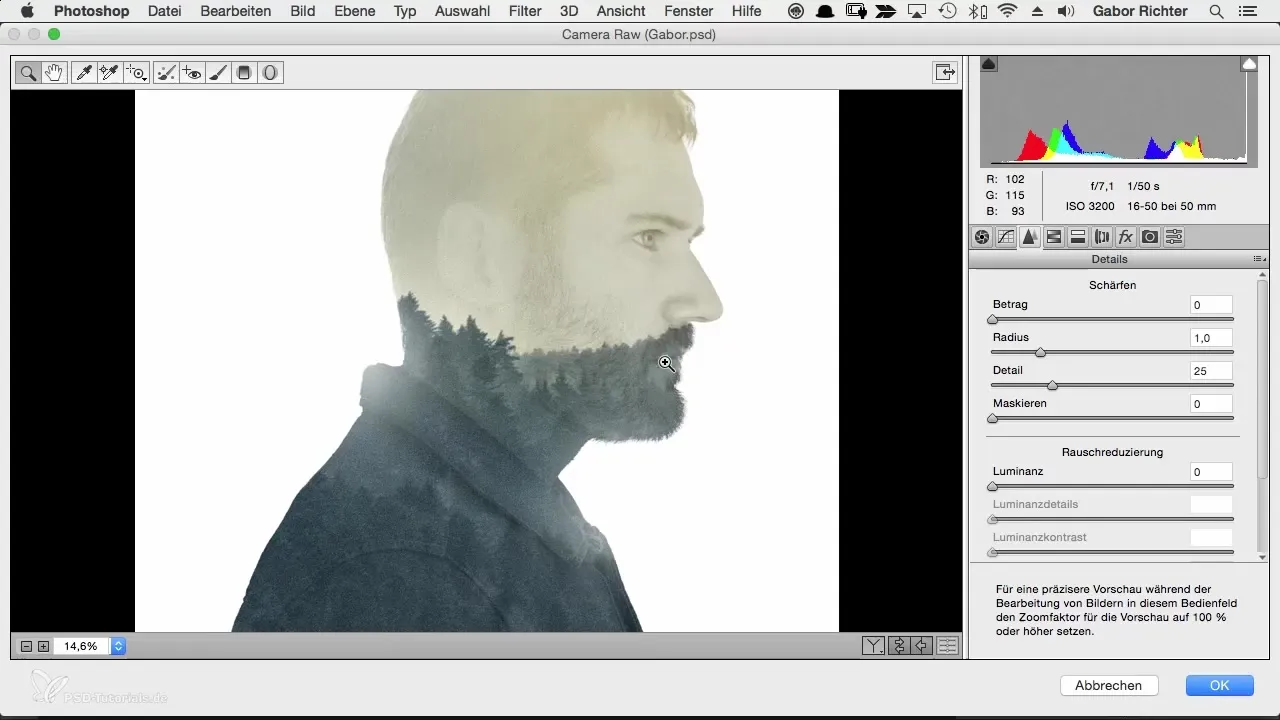Image resolution: width=1280 pixels, height=720 pixels.
Task: Toggle full screen mode icon
Action: click(x=943, y=72)
